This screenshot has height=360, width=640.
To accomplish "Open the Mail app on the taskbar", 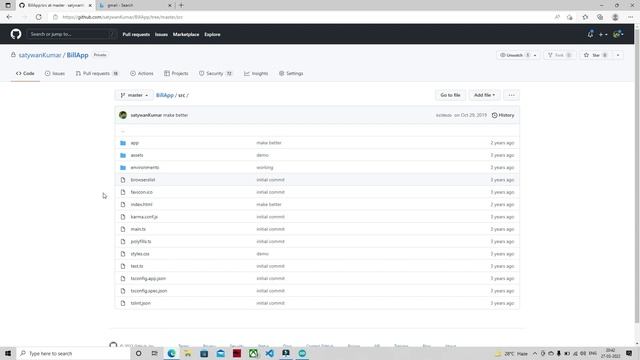I will click(x=220, y=353).
